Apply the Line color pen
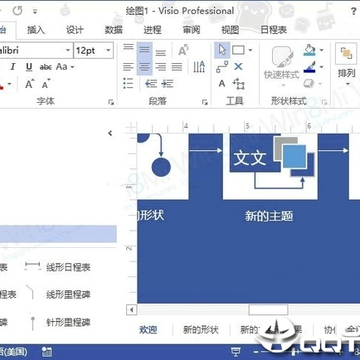The image size is (360, 360). tap(310, 67)
